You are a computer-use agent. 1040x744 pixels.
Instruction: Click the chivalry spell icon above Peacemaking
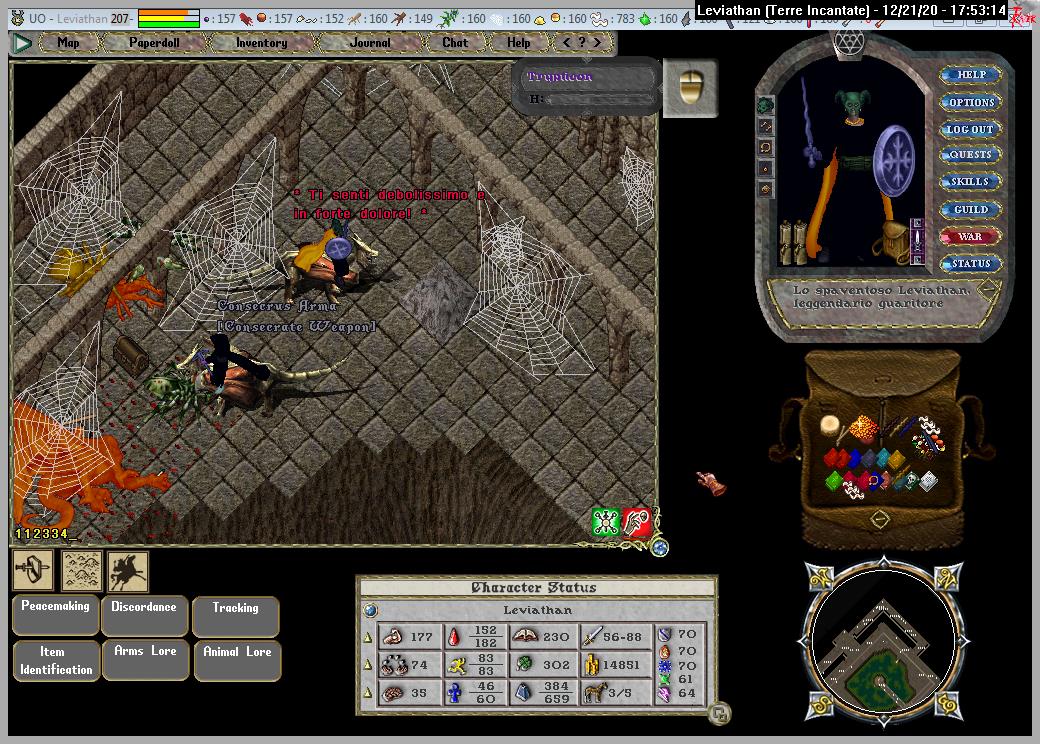pyautogui.click(x=33, y=570)
